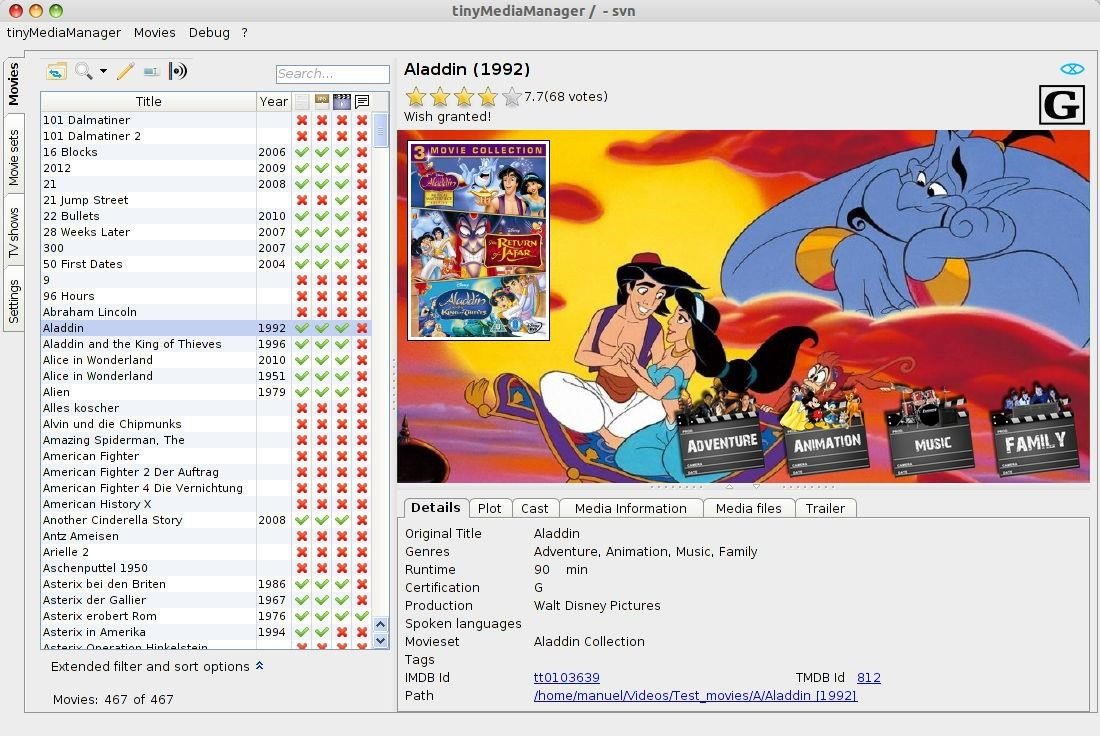Open the ? help menu
This screenshot has width=1100, height=736.
(244, 32)
